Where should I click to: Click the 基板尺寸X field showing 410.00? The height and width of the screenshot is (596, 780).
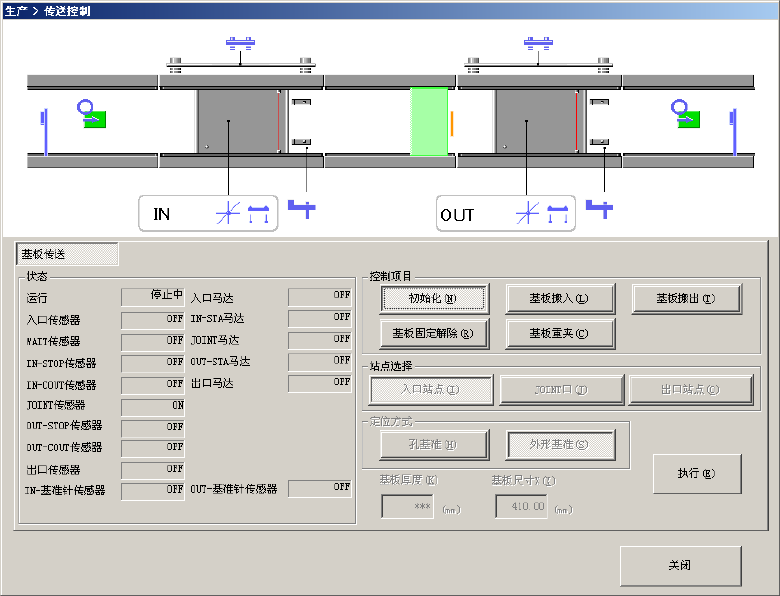point(521,506)
